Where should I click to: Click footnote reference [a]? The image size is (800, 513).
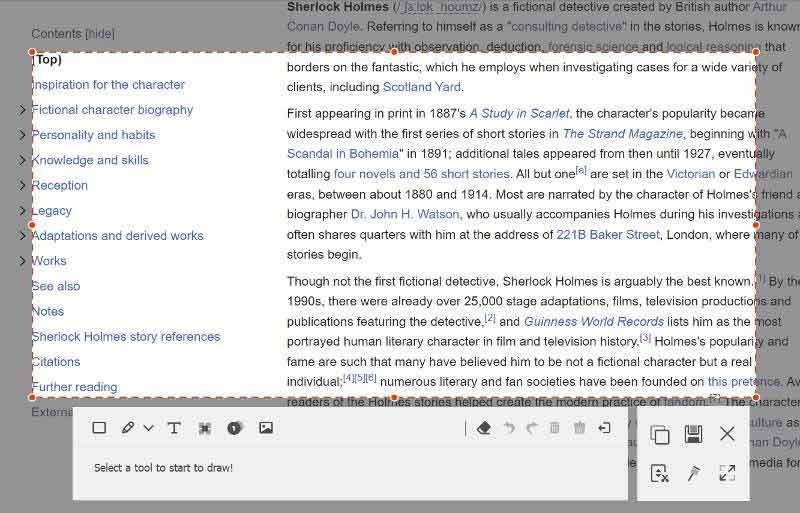581,170
